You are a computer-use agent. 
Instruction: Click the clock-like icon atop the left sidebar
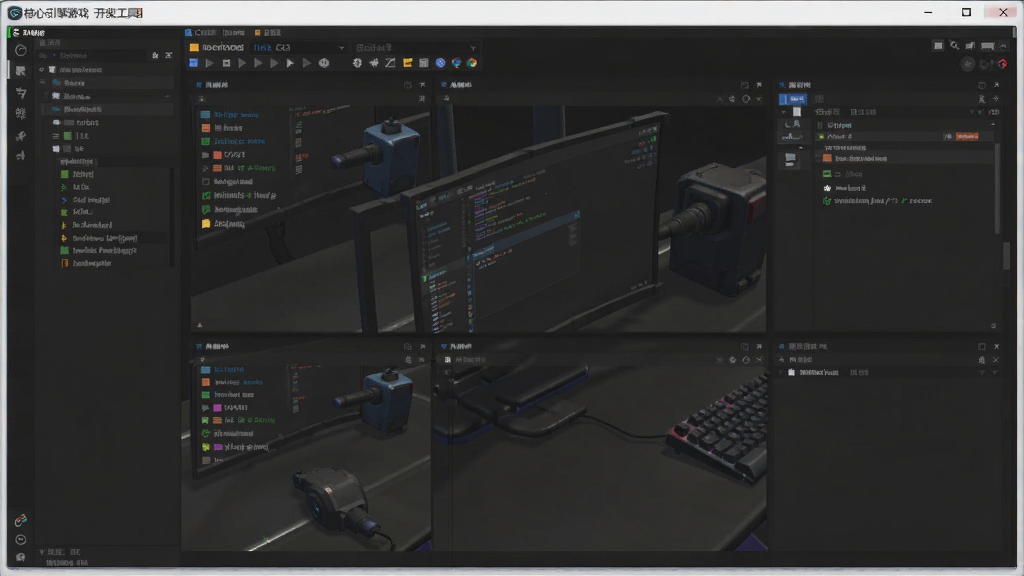coord(21,50)
